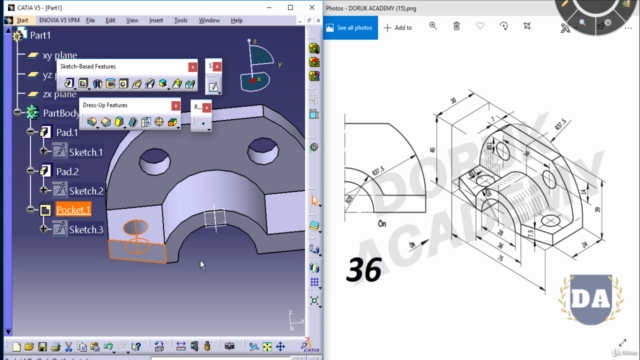The image size is (640, 360).
Task: Click the New document icon in CATIA
Action: 16,347
